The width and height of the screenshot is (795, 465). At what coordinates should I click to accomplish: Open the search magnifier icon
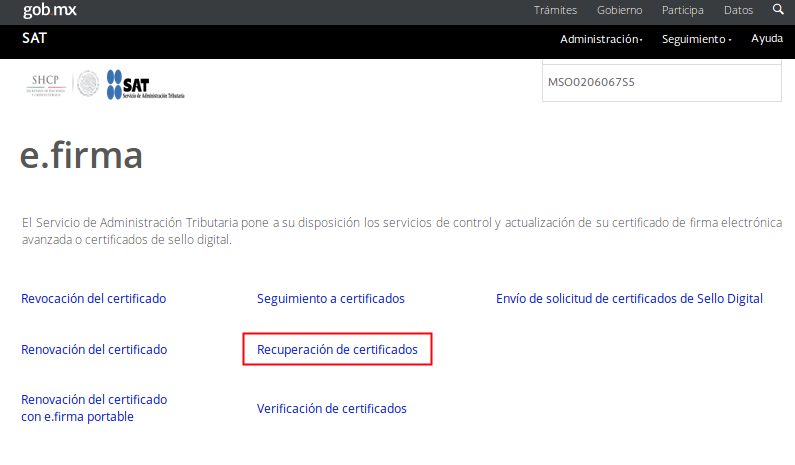pos(778,9)
